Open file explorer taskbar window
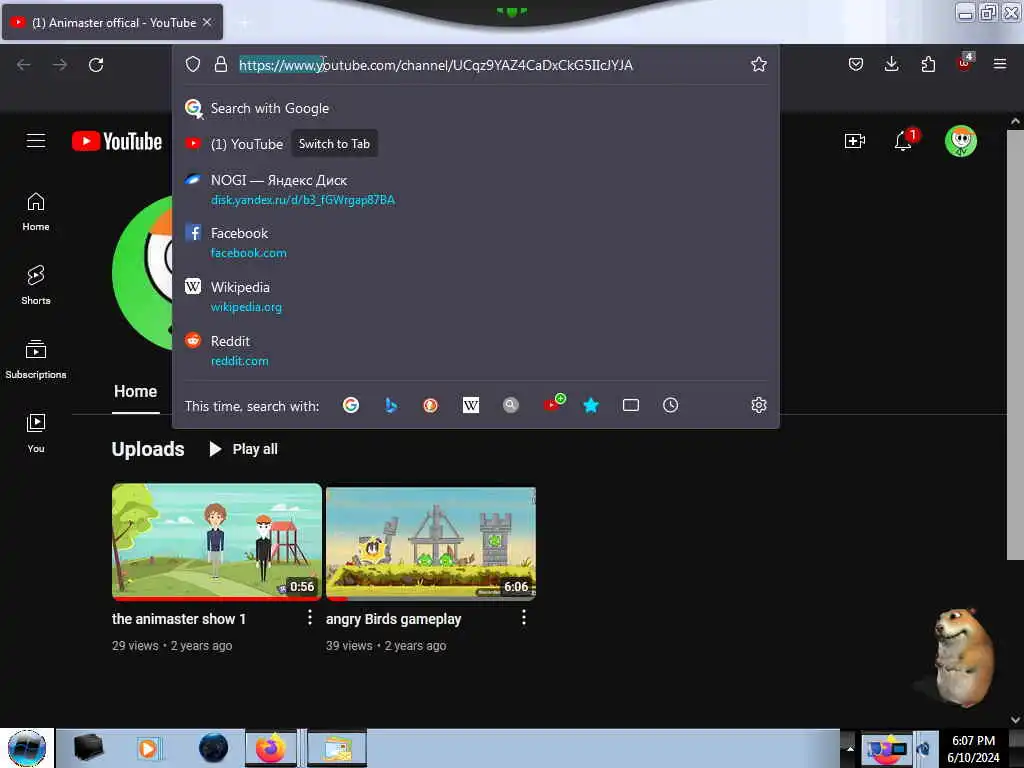 (x=337, y=748)
